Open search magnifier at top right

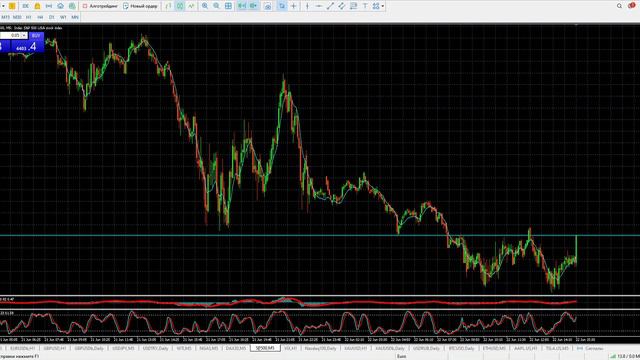coord(619,6)
